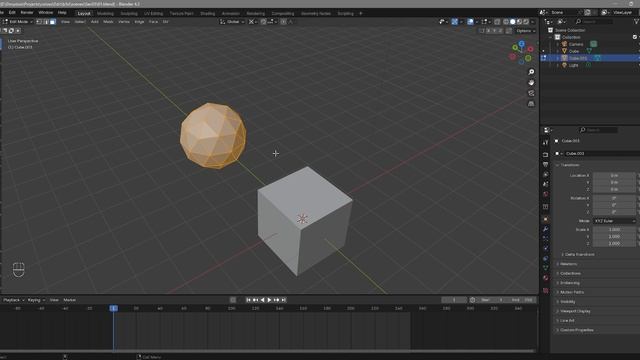Open the View menu in viewport header
The image size is (640, 360).
coord(65,22)
